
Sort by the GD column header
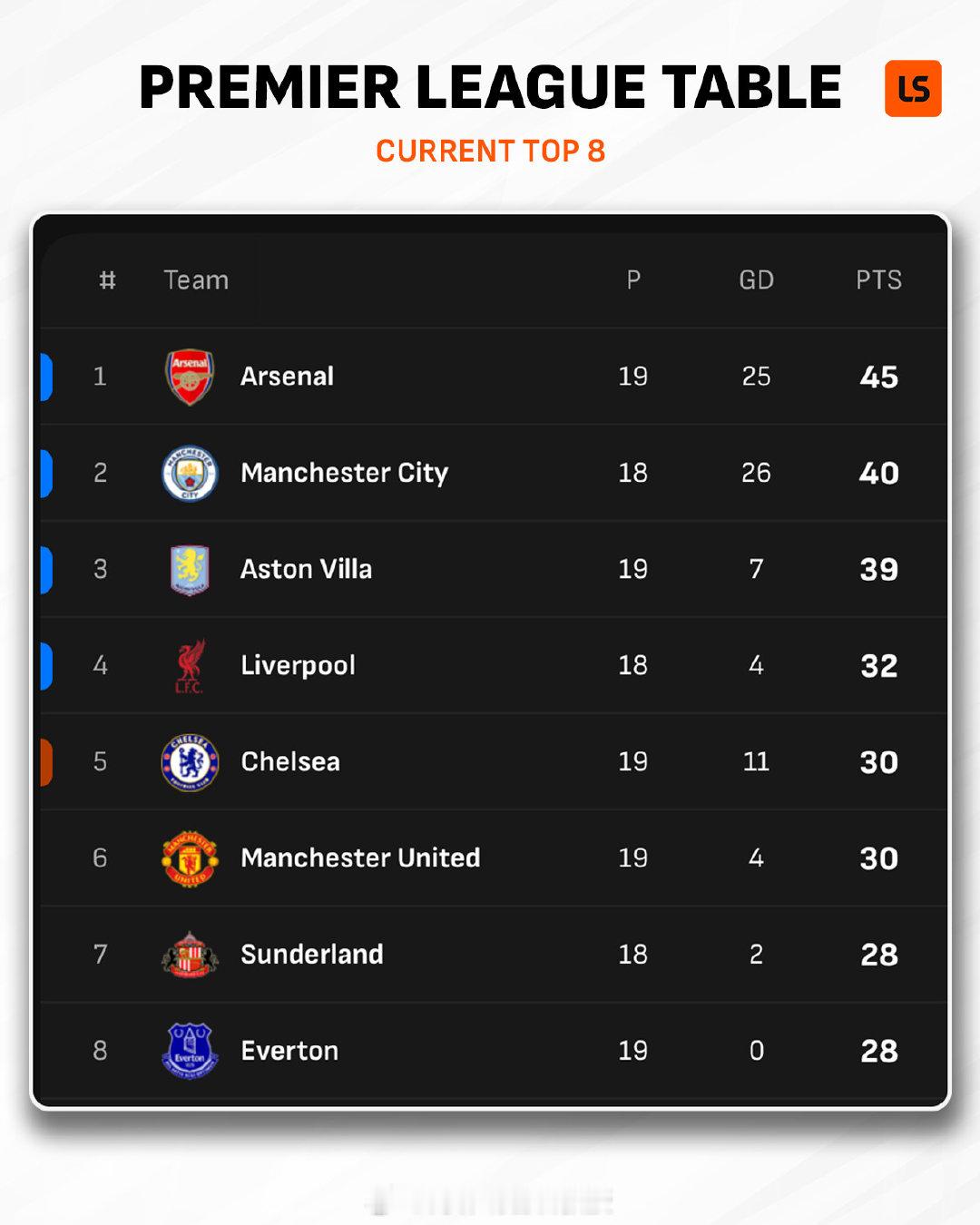click(x=756, y=279)
